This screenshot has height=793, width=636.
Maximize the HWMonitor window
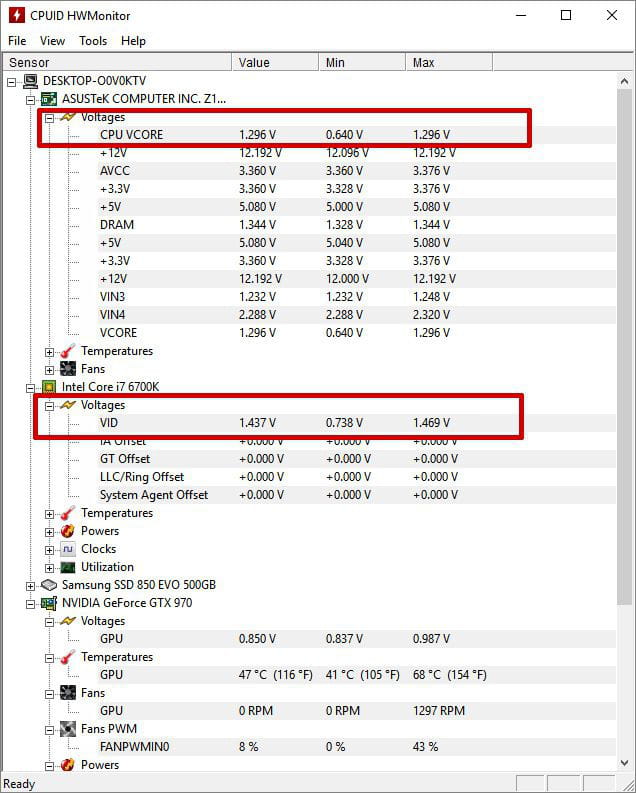pyautogui.click(x=566, y=15)
